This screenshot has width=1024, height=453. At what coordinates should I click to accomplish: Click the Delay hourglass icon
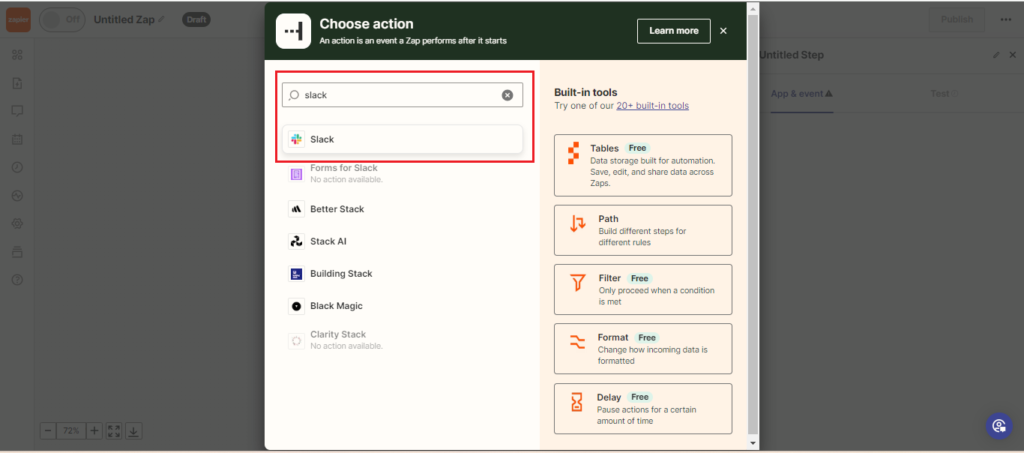(577, 402)
